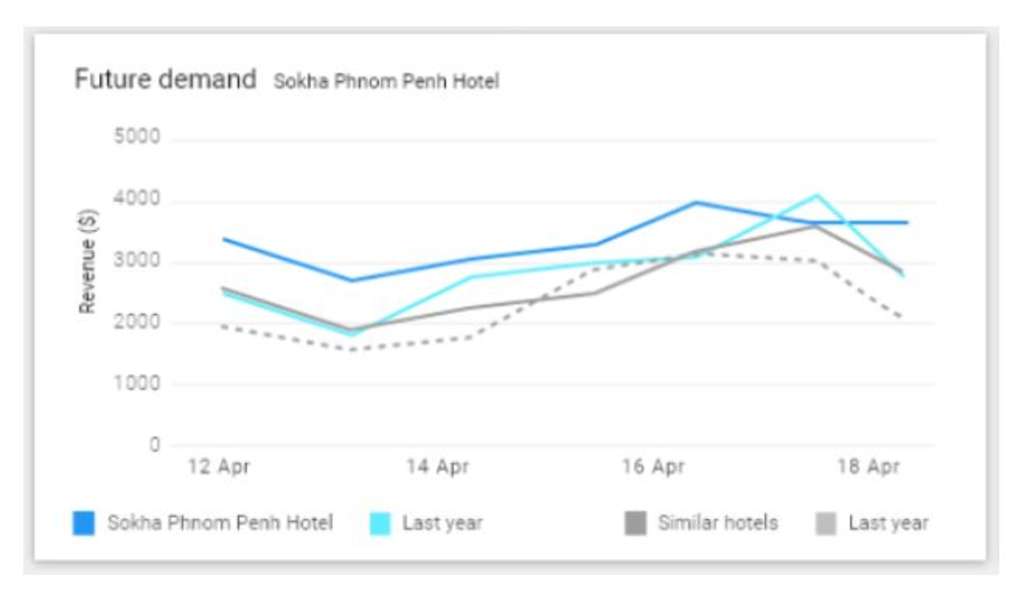Click the cyan Last year legend swatch
The image size is (1024, 609).
pos(379,523)
